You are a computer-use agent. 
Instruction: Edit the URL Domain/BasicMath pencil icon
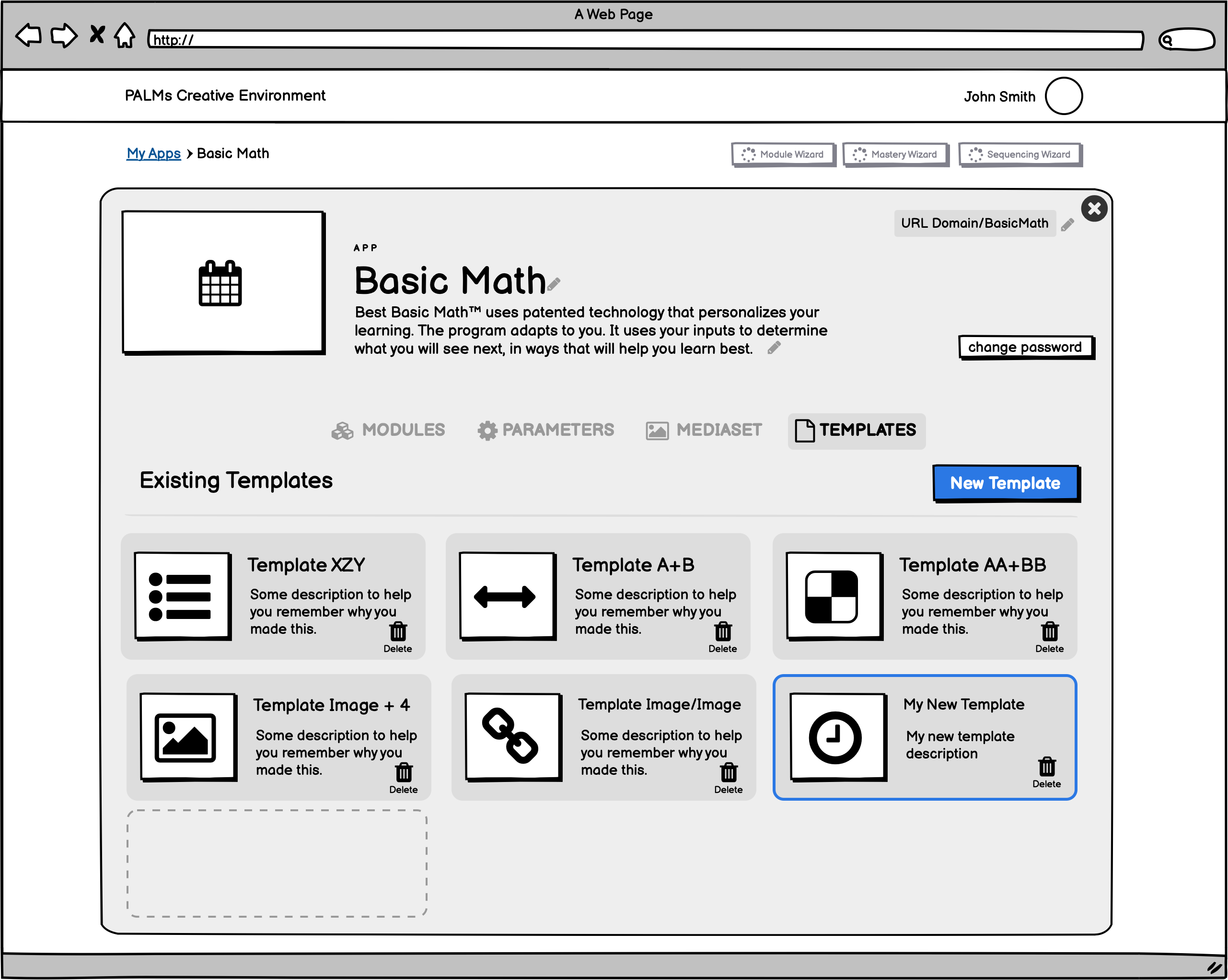coord(1067,224)
